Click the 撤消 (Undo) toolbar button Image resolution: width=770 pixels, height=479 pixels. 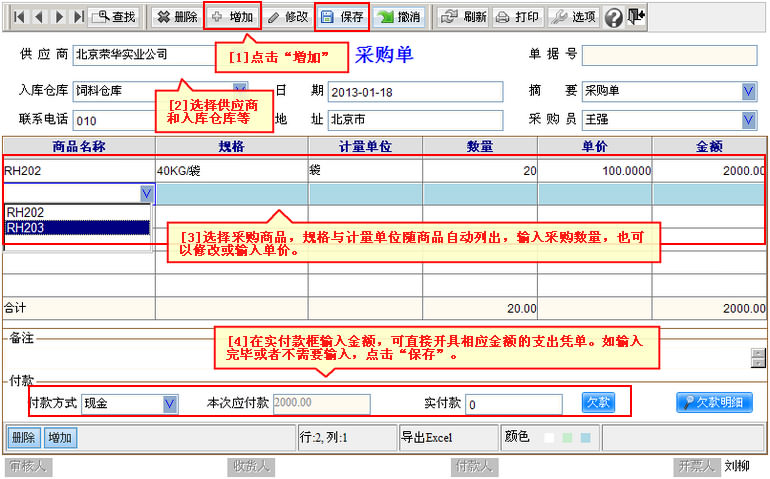coord(398,17)
